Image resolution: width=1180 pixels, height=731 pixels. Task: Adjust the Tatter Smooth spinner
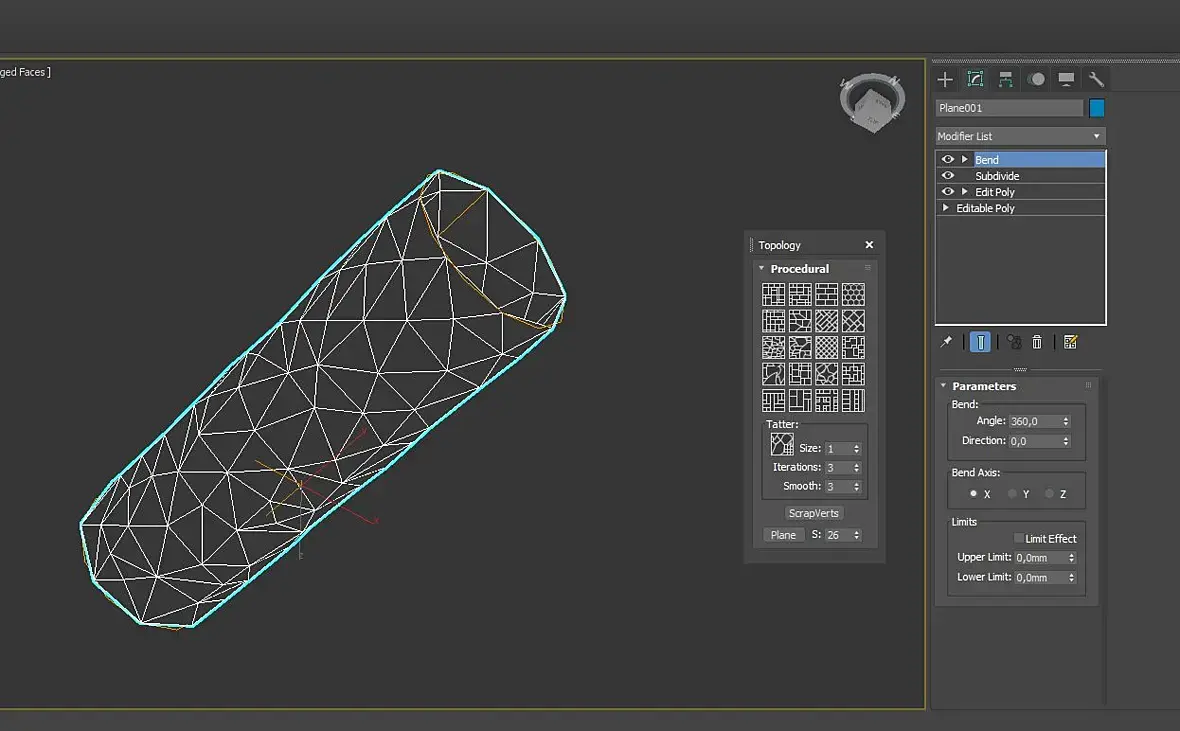click(x=856, y=486)
